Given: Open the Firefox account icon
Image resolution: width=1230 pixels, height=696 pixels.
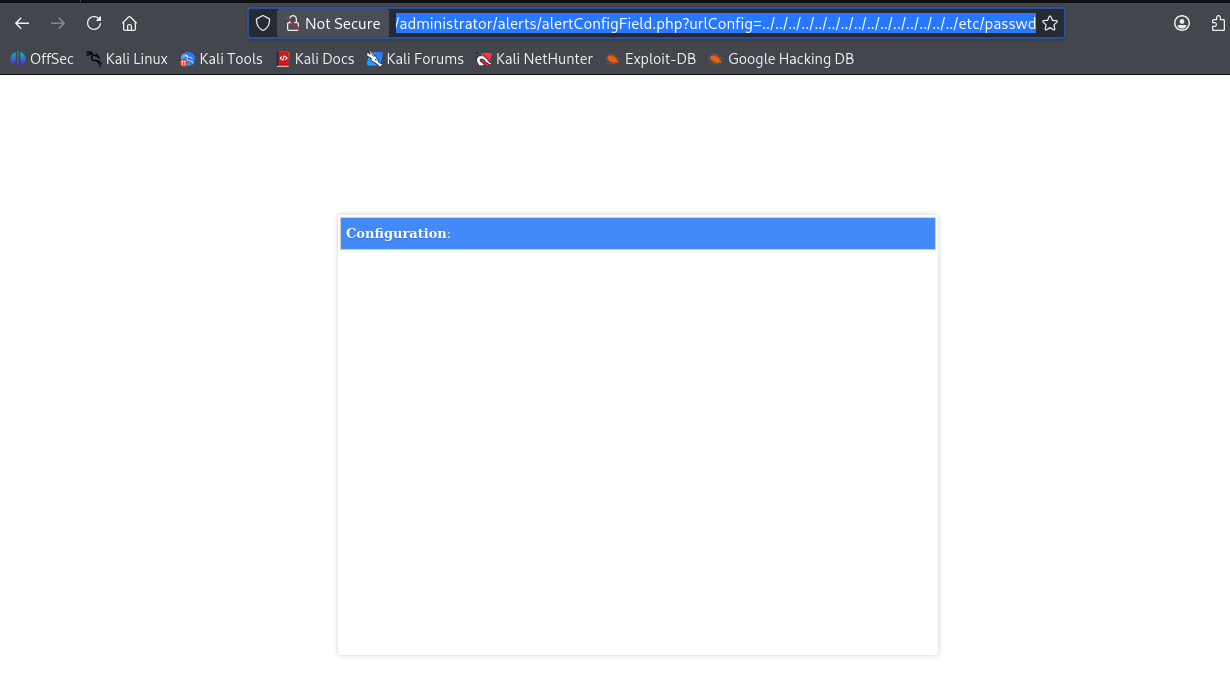Looking at the screenshot, I should (1182, 23).
